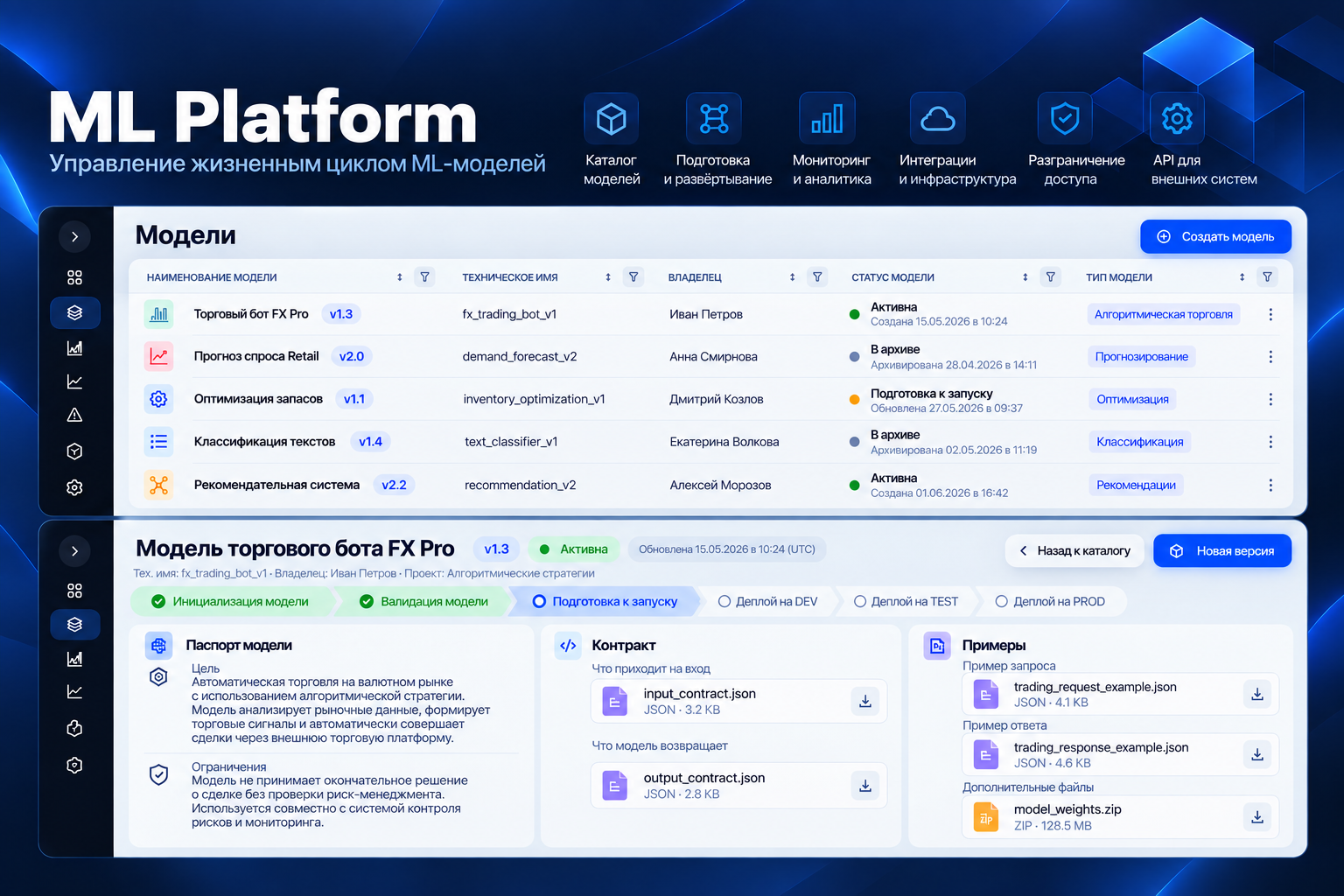This screenshot has height=896, width=1344.
Task: Switch to Деплой на DEV step
Action: coord(768,601)
